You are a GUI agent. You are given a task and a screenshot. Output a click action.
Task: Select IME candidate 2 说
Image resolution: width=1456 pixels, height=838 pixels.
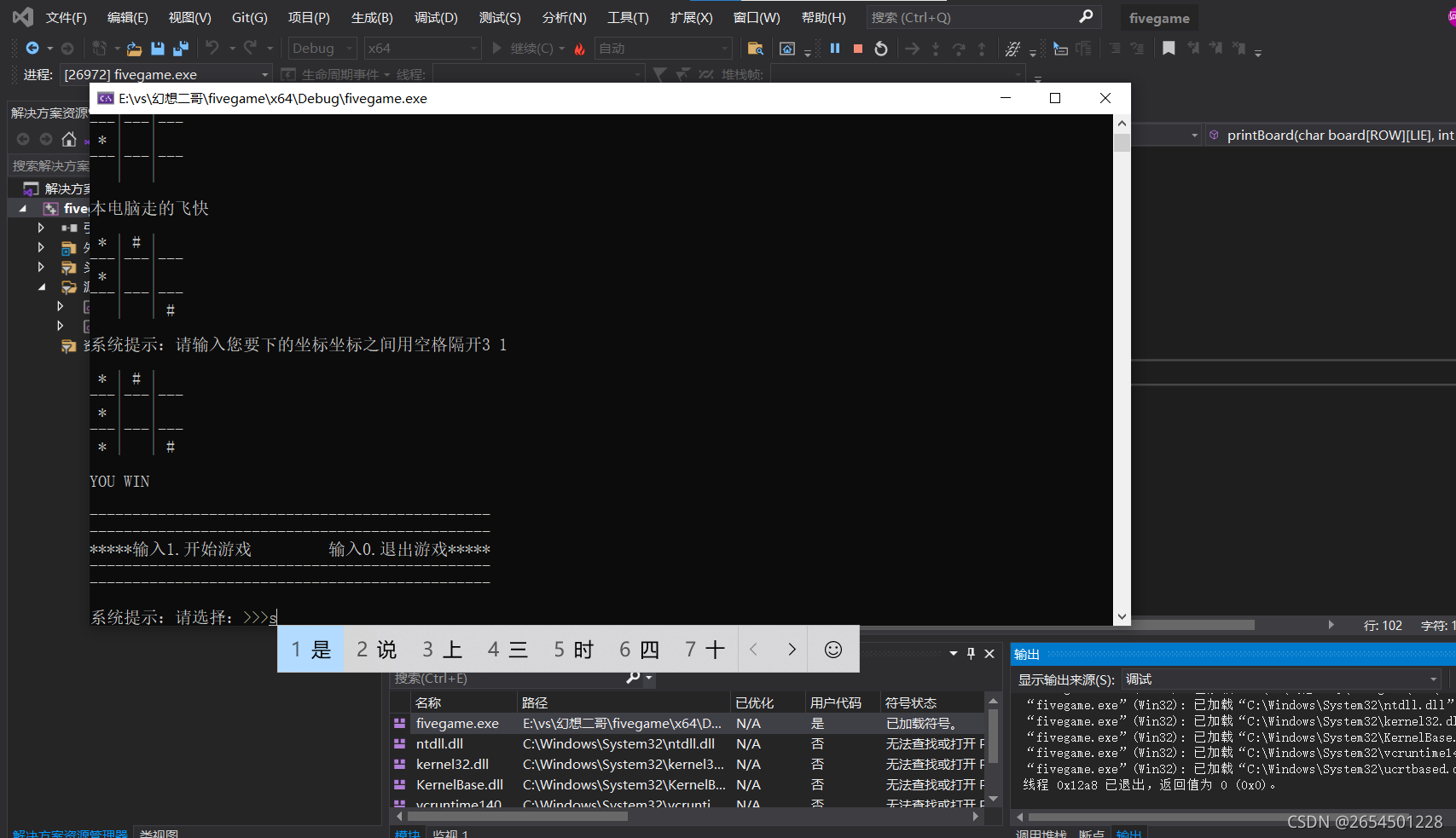(377, 650)
